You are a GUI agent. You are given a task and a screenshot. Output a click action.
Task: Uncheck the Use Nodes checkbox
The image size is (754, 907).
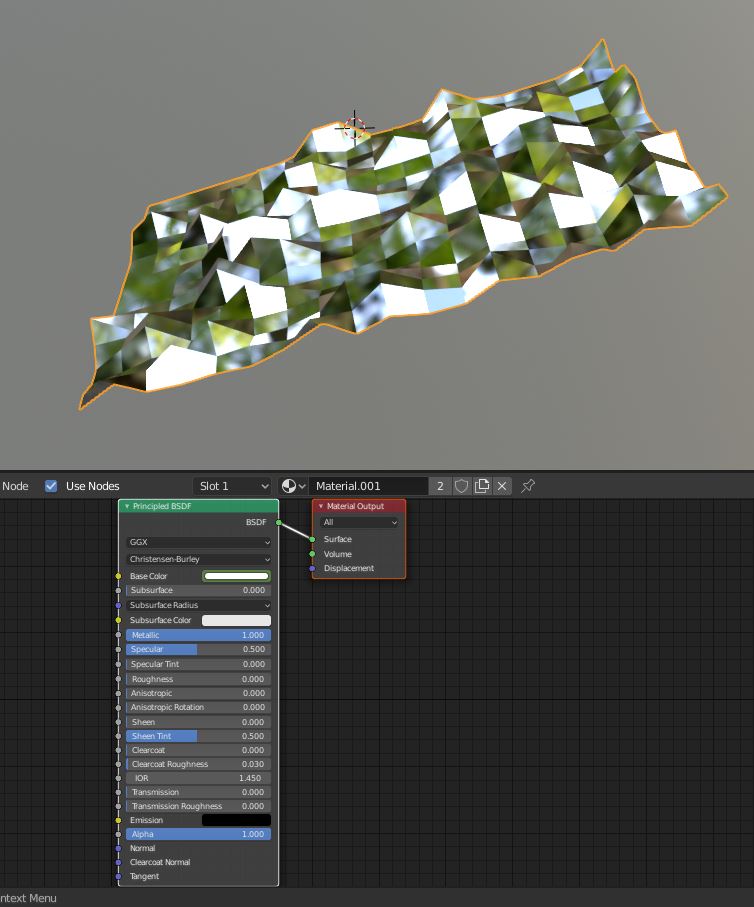[51, 486]
